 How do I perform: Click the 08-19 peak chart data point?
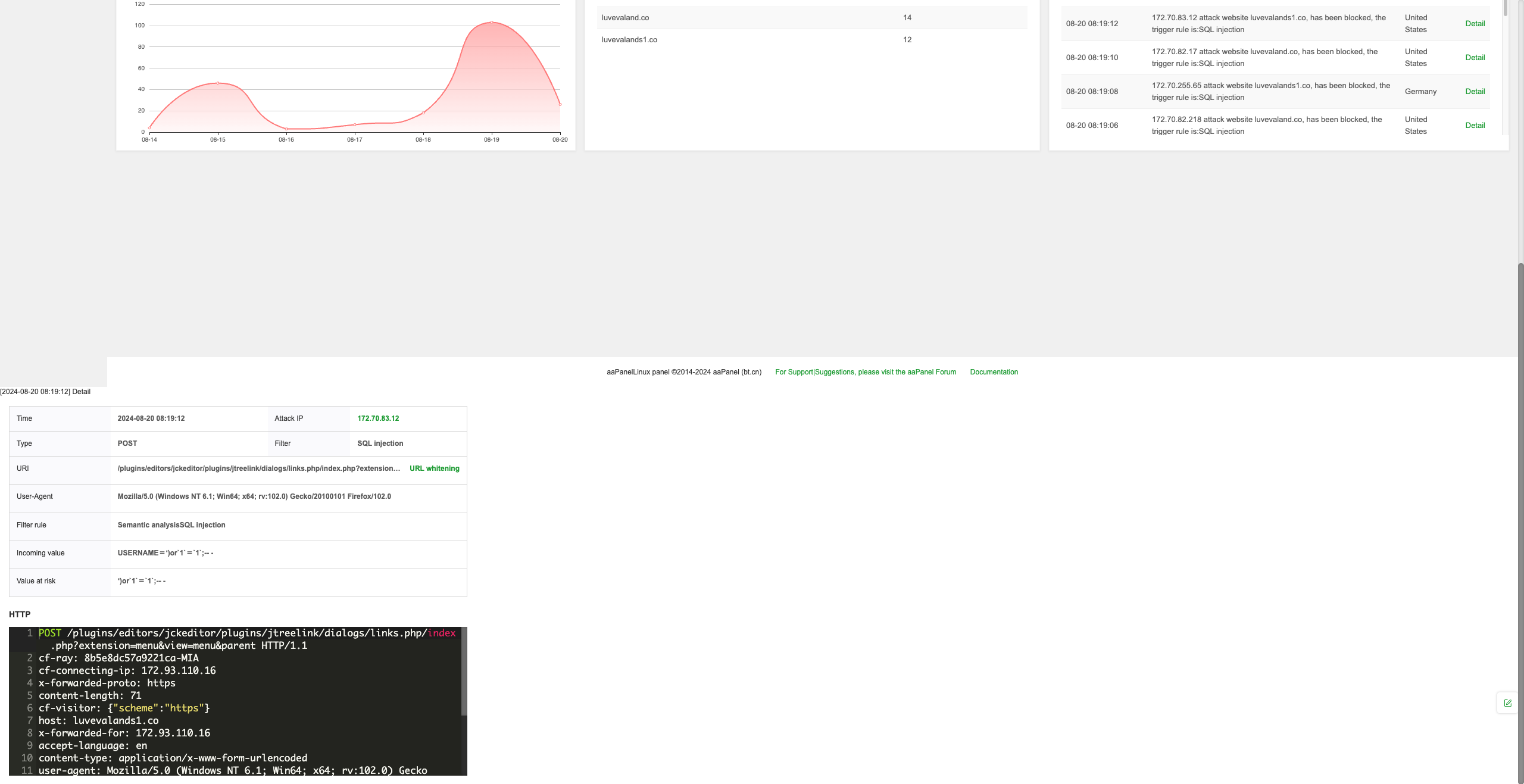(x=492, y=23)
